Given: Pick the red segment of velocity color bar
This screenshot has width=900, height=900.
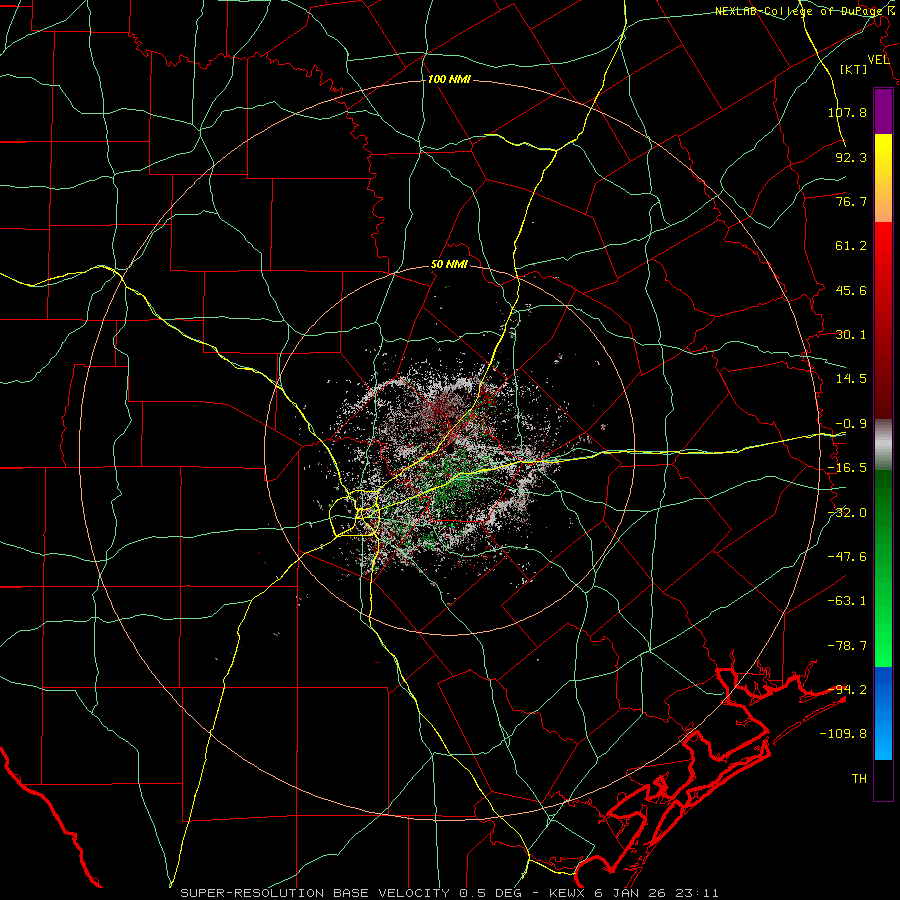Looking at the screenshot, I should pyautogui.click(x=883, y=320).
